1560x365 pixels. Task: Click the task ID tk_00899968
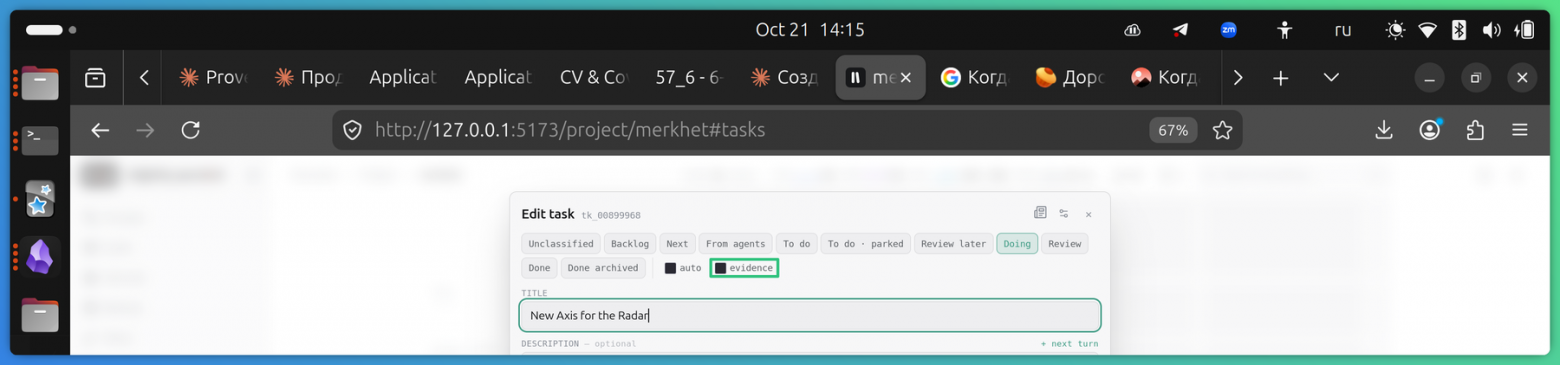[x=611, y=215]
